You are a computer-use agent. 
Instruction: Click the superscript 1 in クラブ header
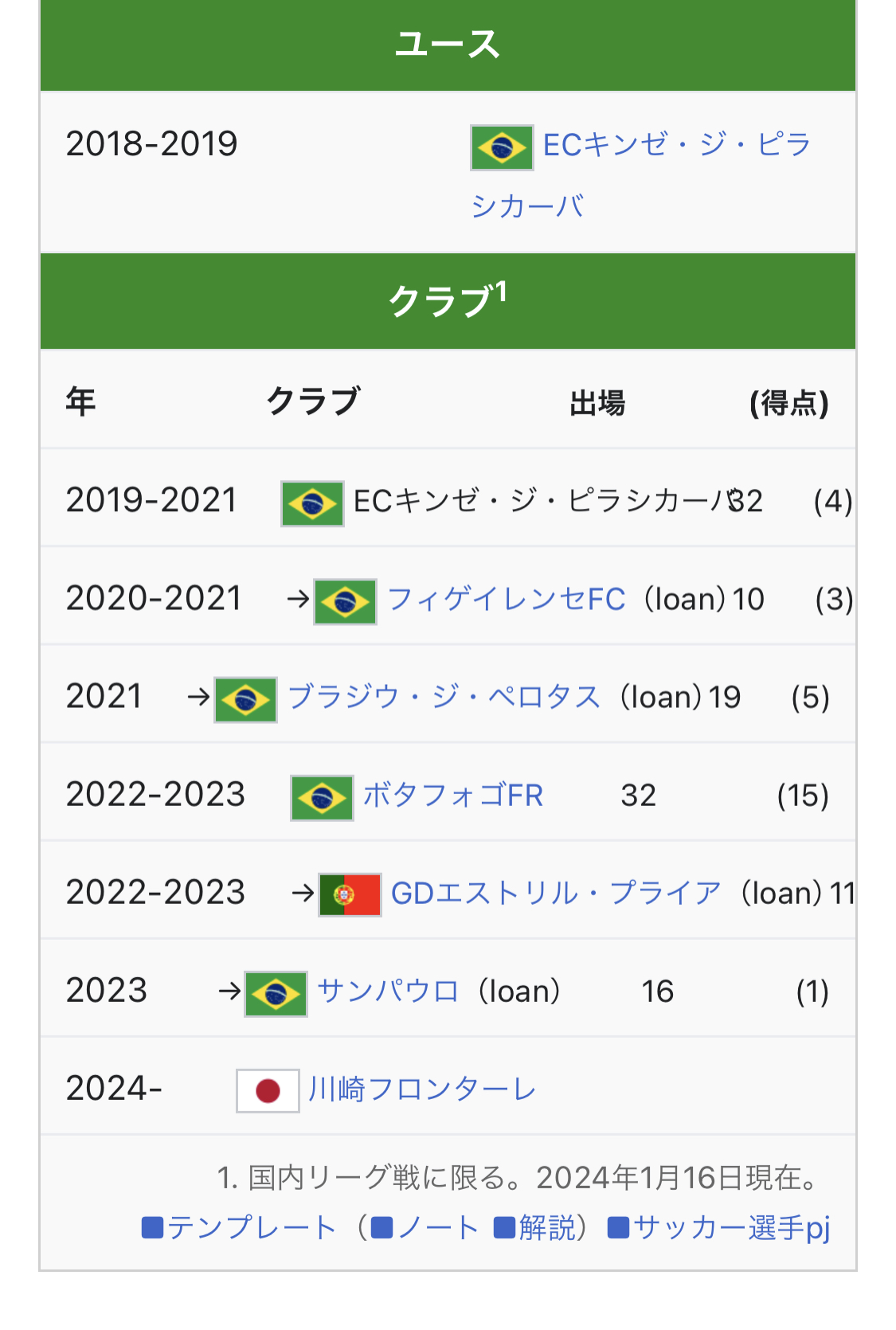click(501, 291)
